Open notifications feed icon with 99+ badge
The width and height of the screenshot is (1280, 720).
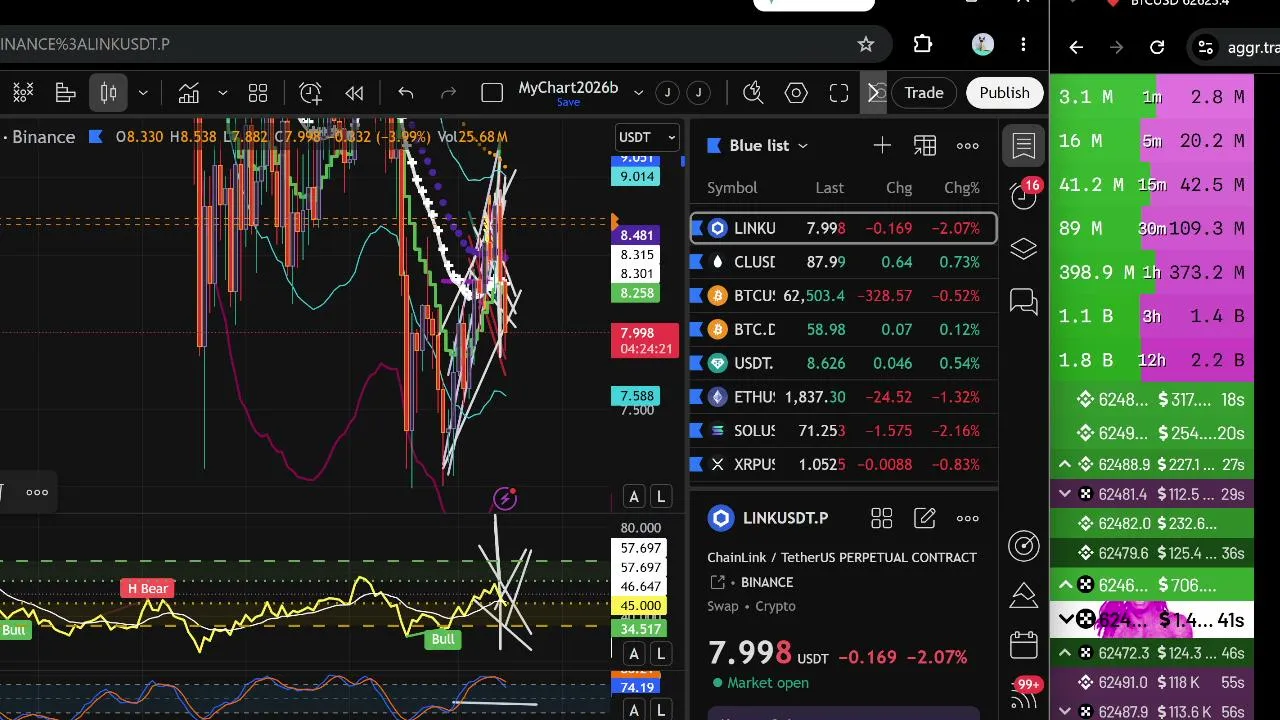[x=1025, y=696]
